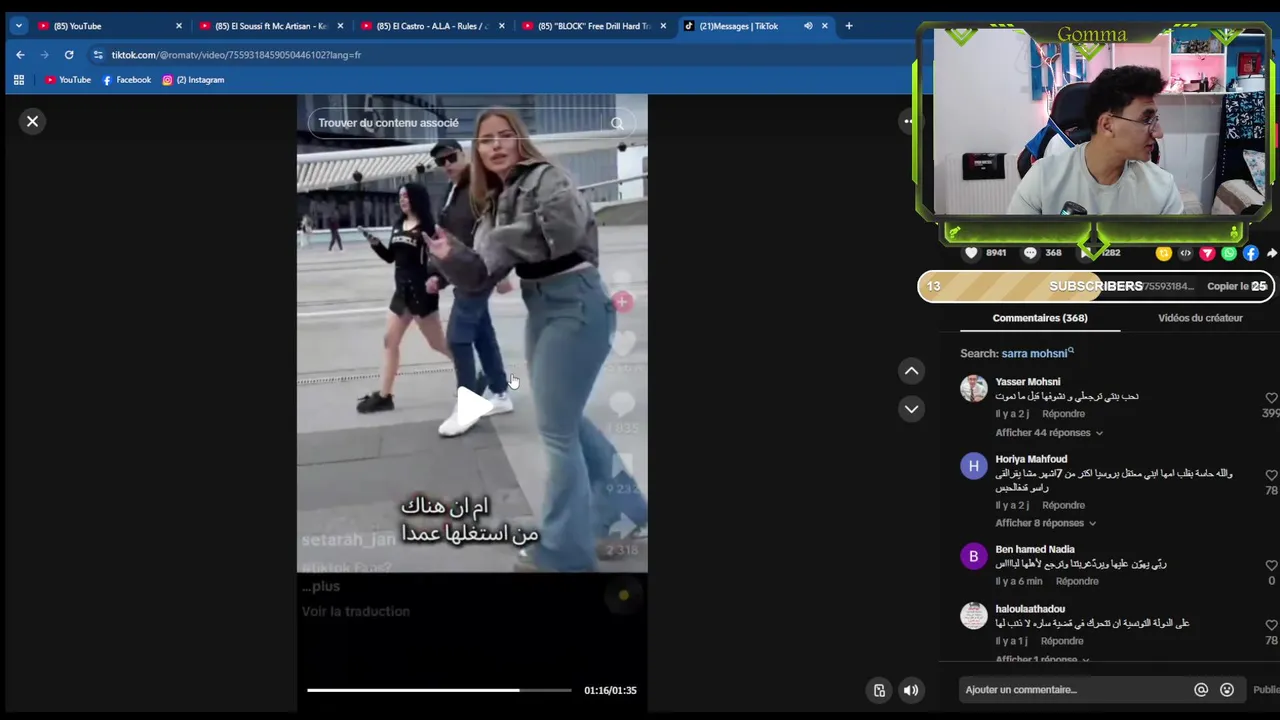Click the tiktok.com address bar URL

pyautogui.click(x=236, y=55)
